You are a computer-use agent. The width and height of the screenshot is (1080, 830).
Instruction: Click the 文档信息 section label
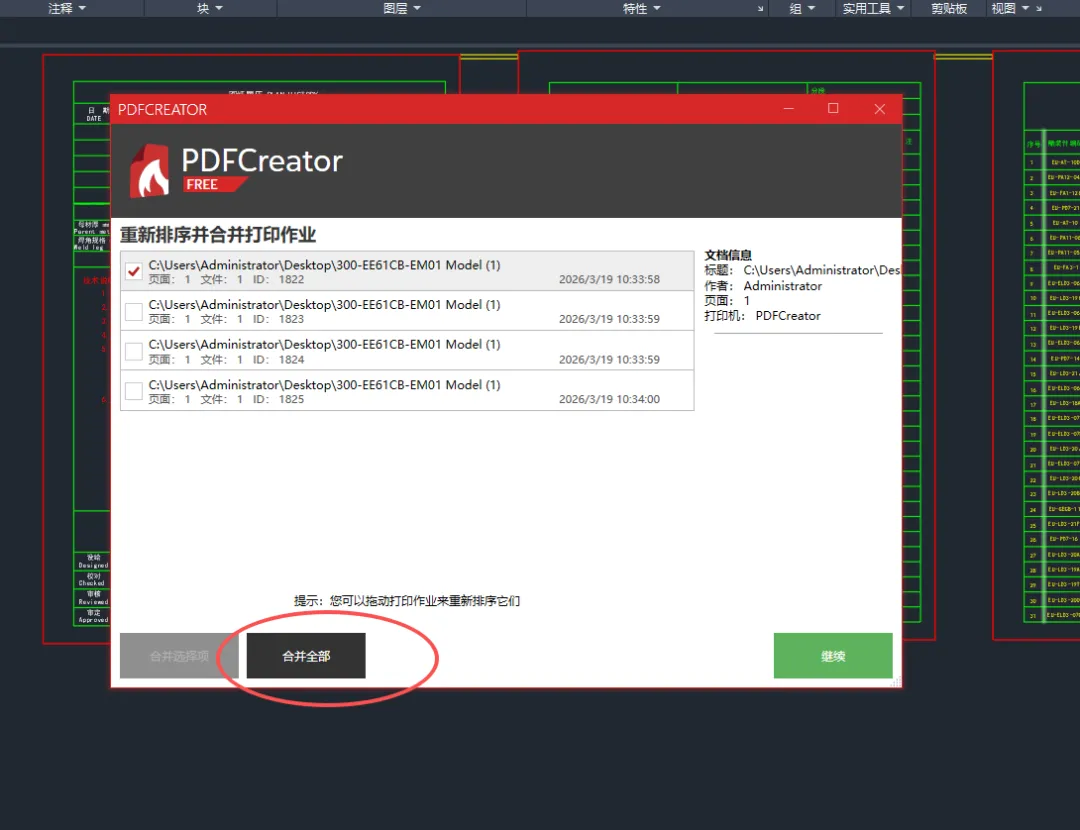[x=727, y=255]
